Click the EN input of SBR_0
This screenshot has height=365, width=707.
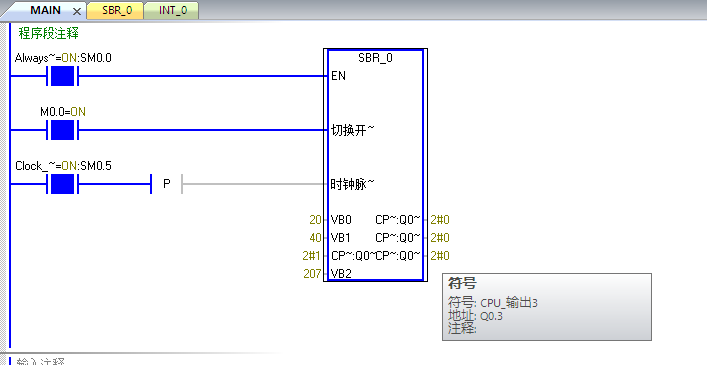(x=338, y=76)
